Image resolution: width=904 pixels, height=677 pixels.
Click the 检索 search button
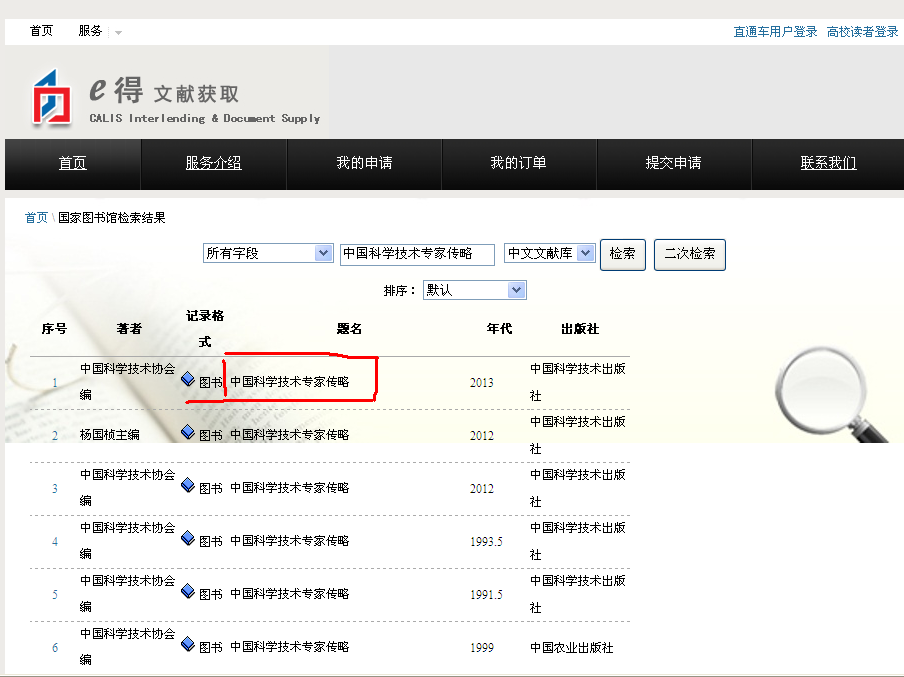[x=623, y=254]
